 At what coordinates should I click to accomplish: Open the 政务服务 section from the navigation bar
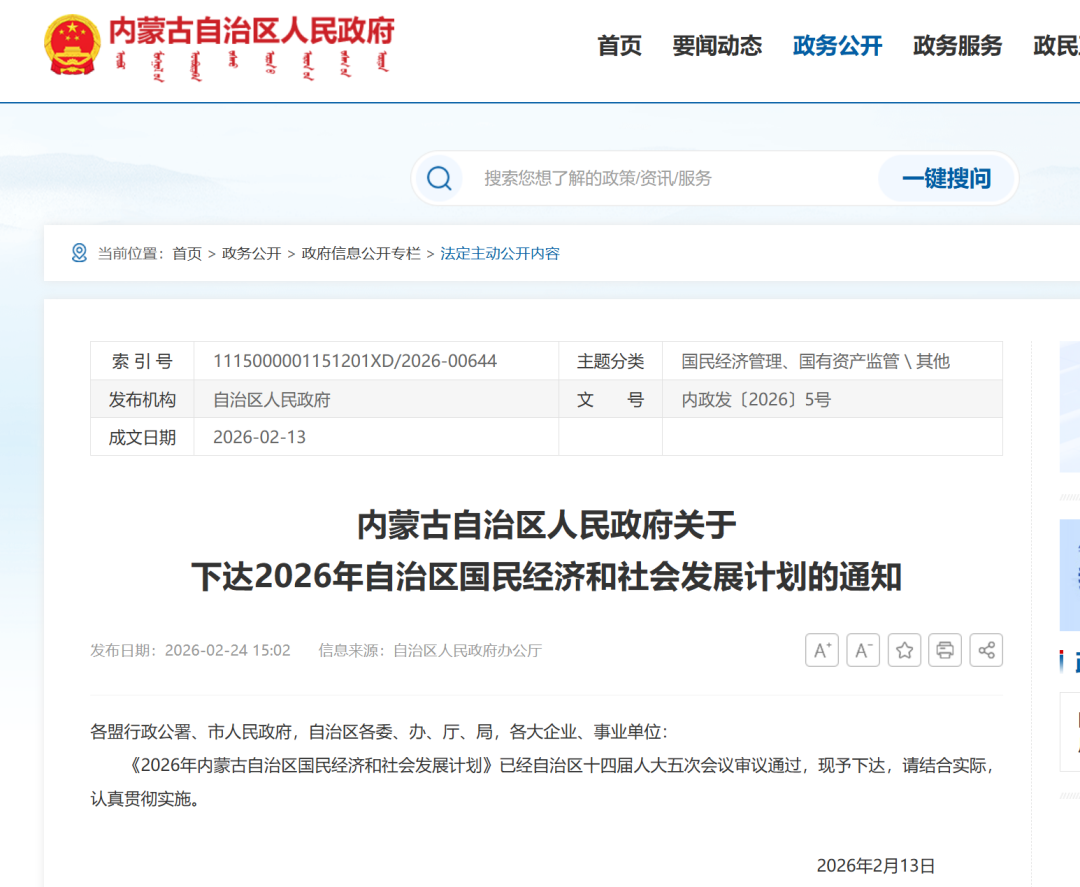point(956,46)
